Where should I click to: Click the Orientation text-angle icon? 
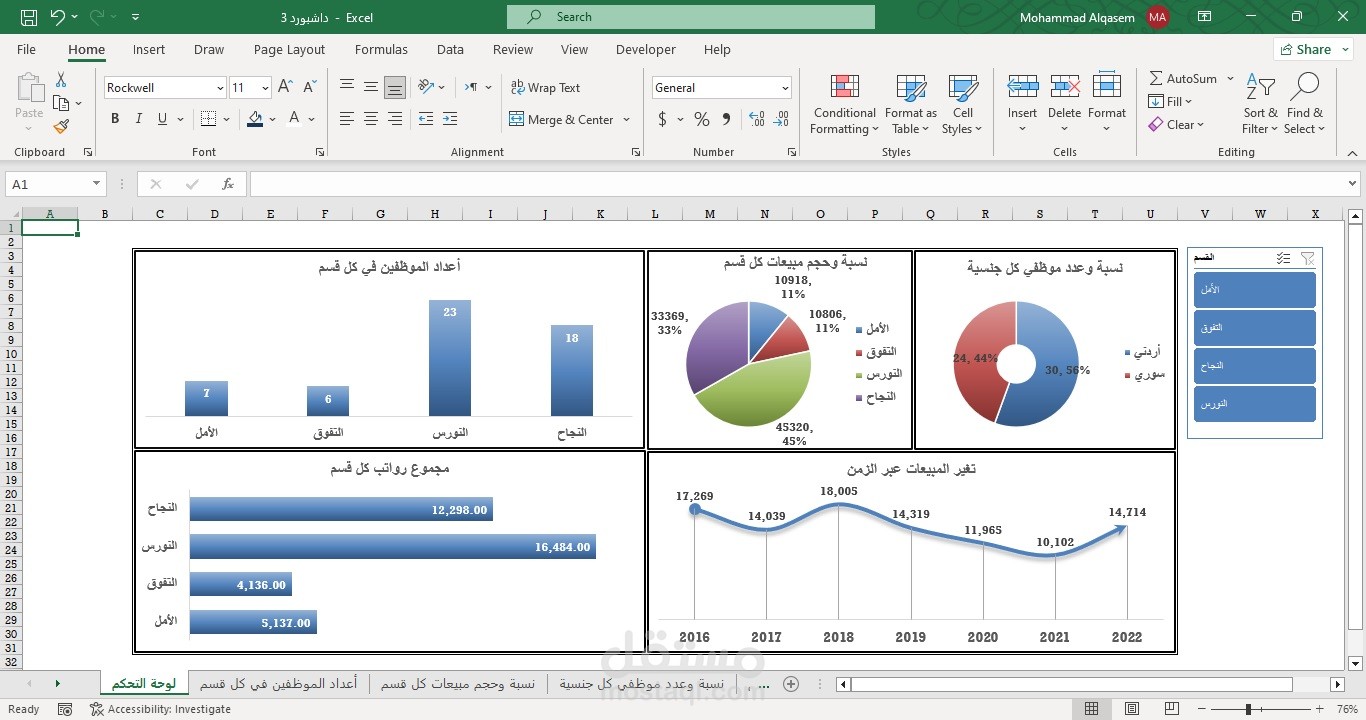(x=425, y=87)
